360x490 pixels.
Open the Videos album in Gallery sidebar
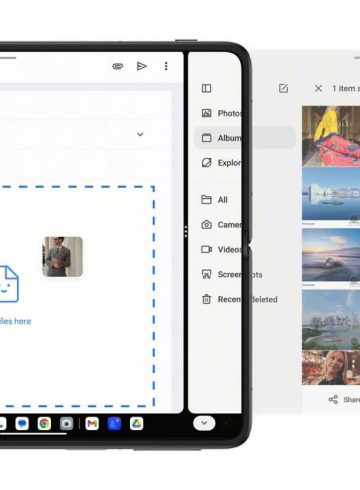[x=221, y=249]
